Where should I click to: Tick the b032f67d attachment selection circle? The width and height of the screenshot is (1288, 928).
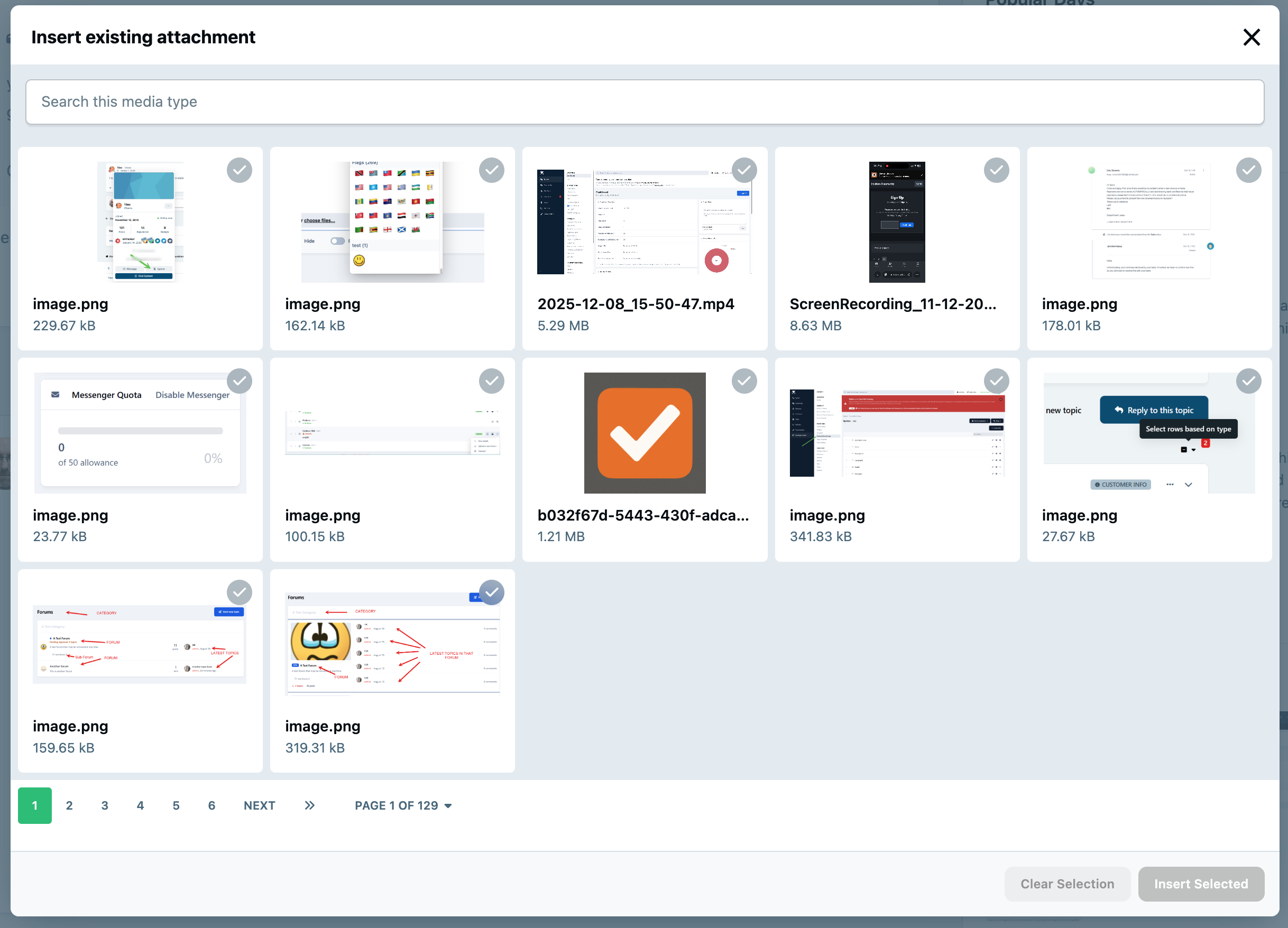point(744,381)
